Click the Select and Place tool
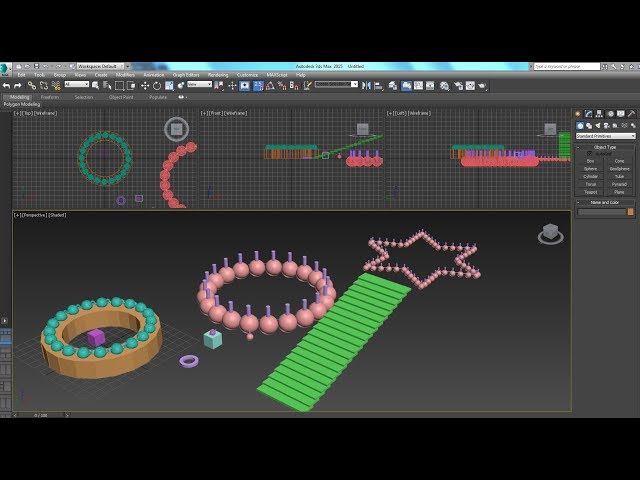Image resolution: width=640 pixels, height=480 pixels. pos(181,86)
